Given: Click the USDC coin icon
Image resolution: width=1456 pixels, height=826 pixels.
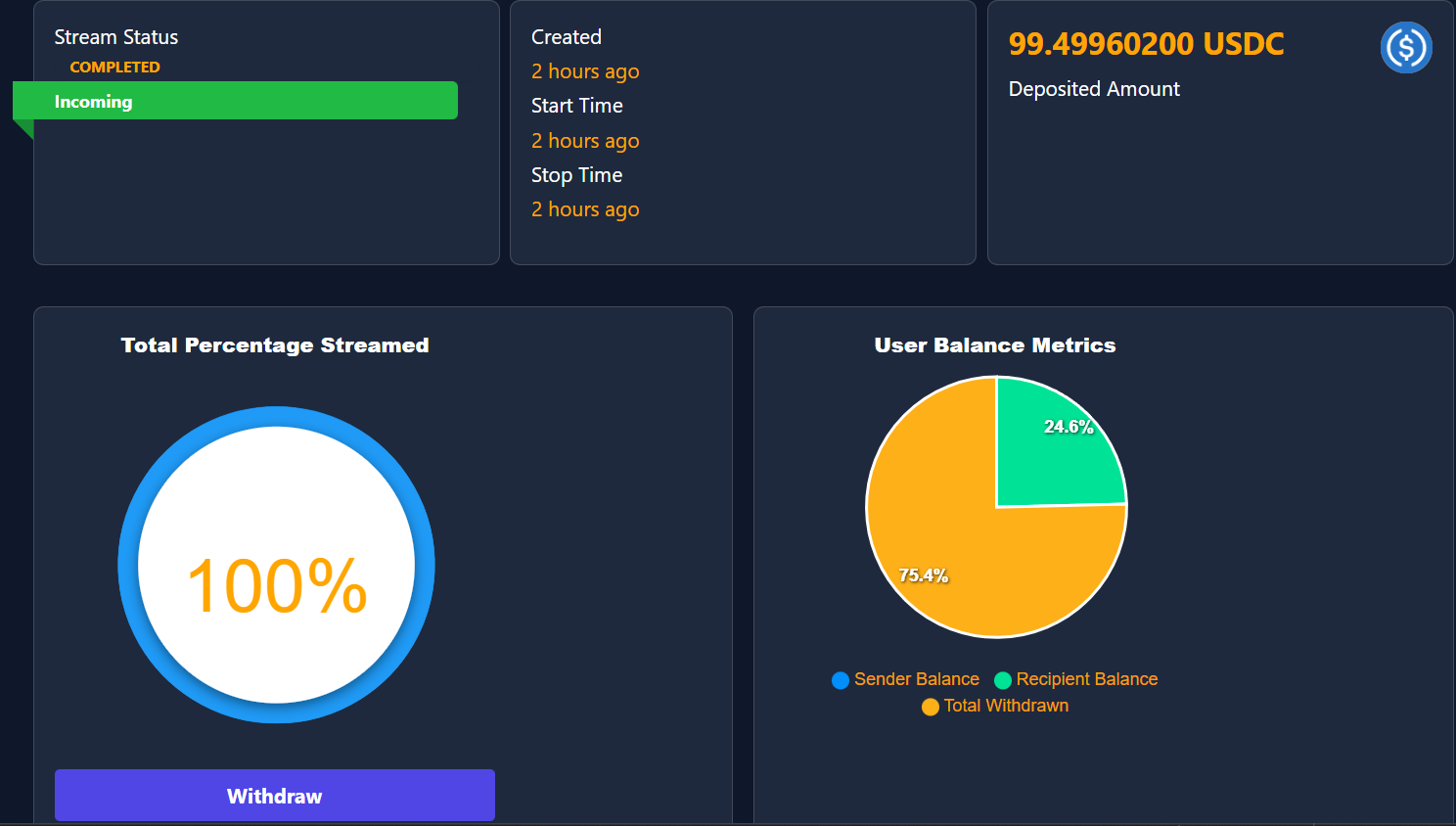Looking at the screenshot, I should point(1406,47).
